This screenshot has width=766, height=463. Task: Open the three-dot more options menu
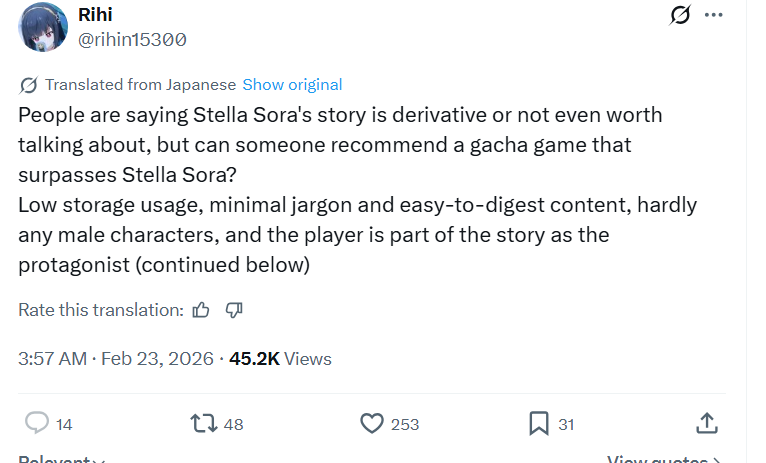pyautogui.click(x=713, y=15)
